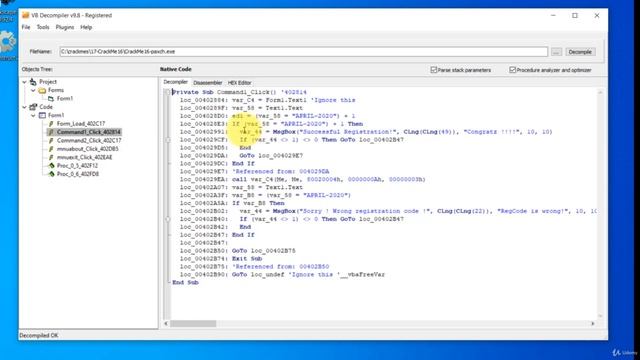This screenshot has width=640, height=360.
Task: Click the mnuabout_Click_402DB5 procedure icon
Action: pyautogui.click(x=51, y=149)
